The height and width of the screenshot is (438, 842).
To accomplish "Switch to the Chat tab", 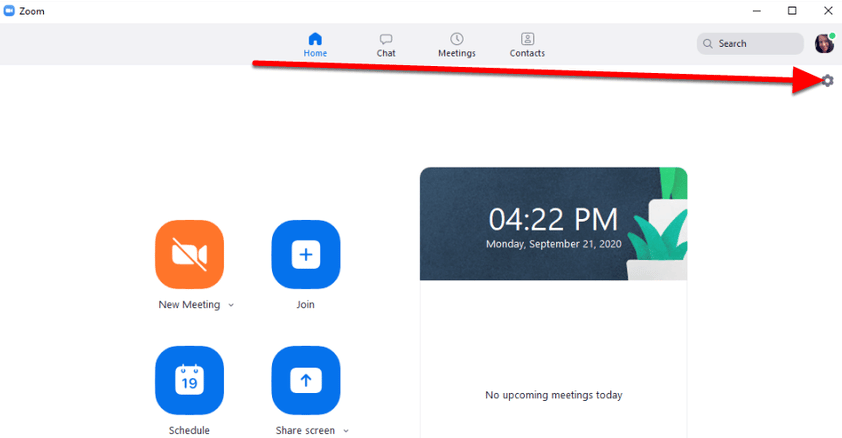I will click(x=386, y=45).
